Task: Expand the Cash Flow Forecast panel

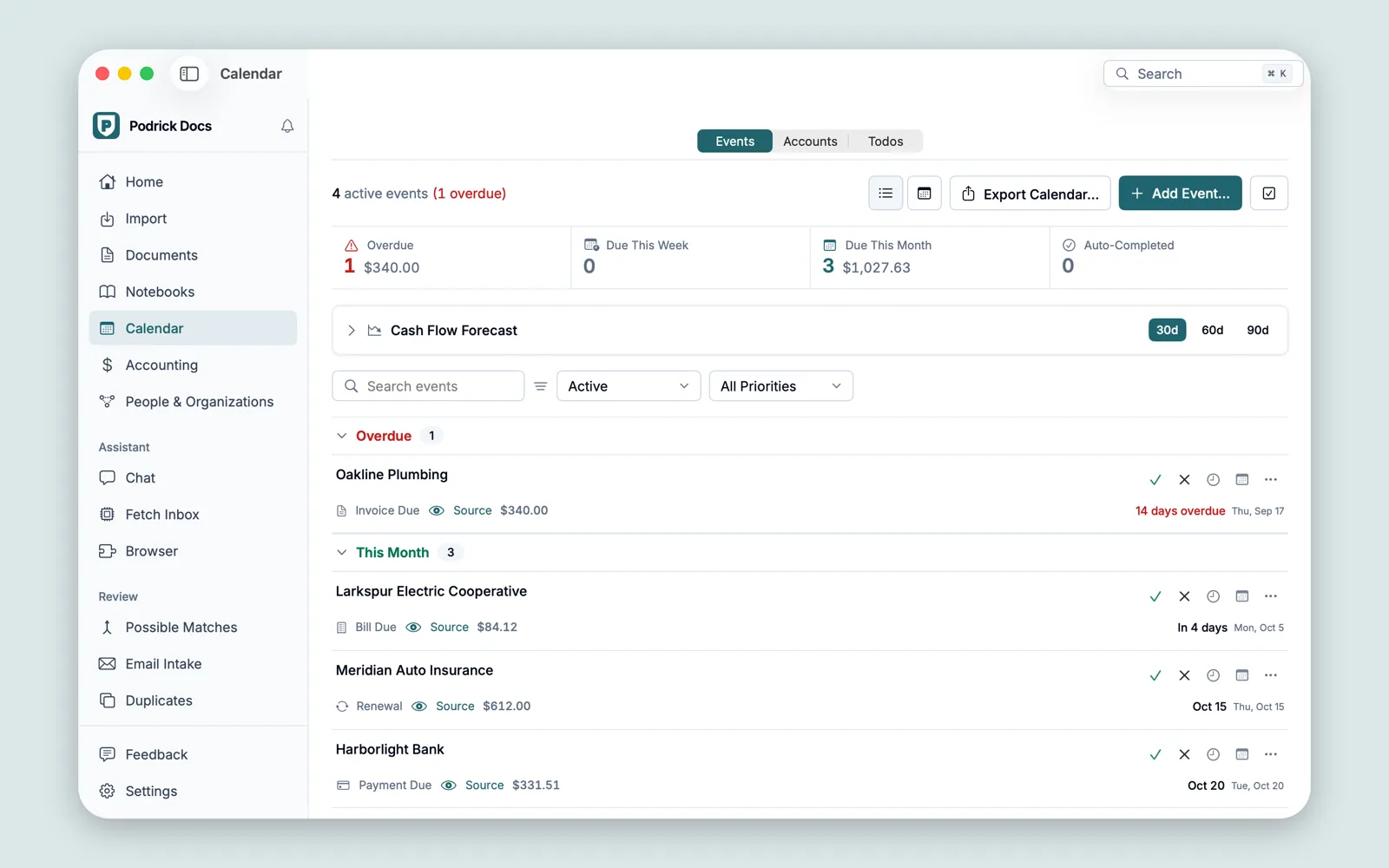Action: tap(352, 331)
